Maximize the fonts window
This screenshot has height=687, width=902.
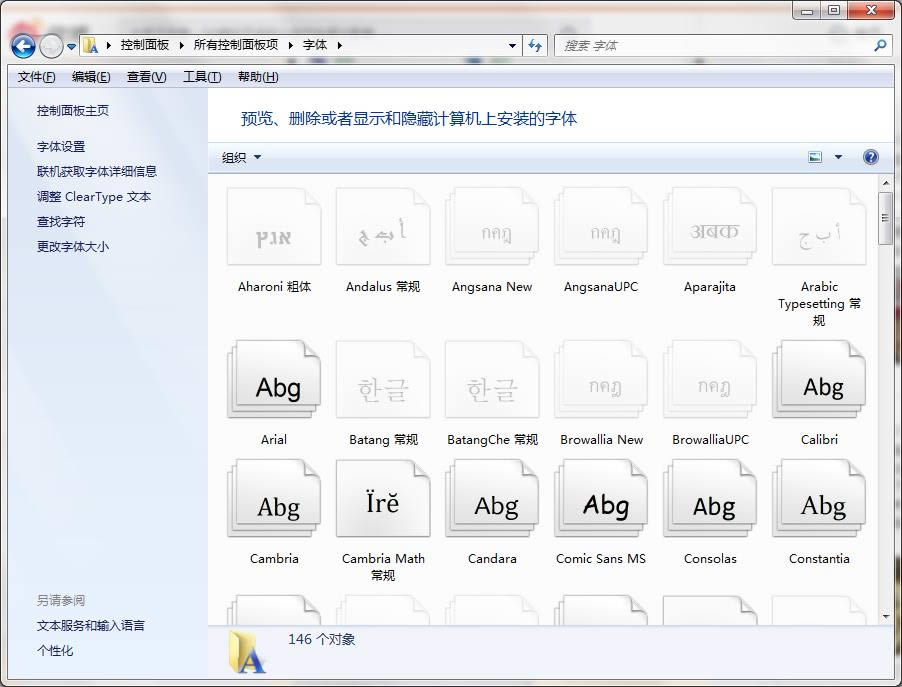[834, 11]
